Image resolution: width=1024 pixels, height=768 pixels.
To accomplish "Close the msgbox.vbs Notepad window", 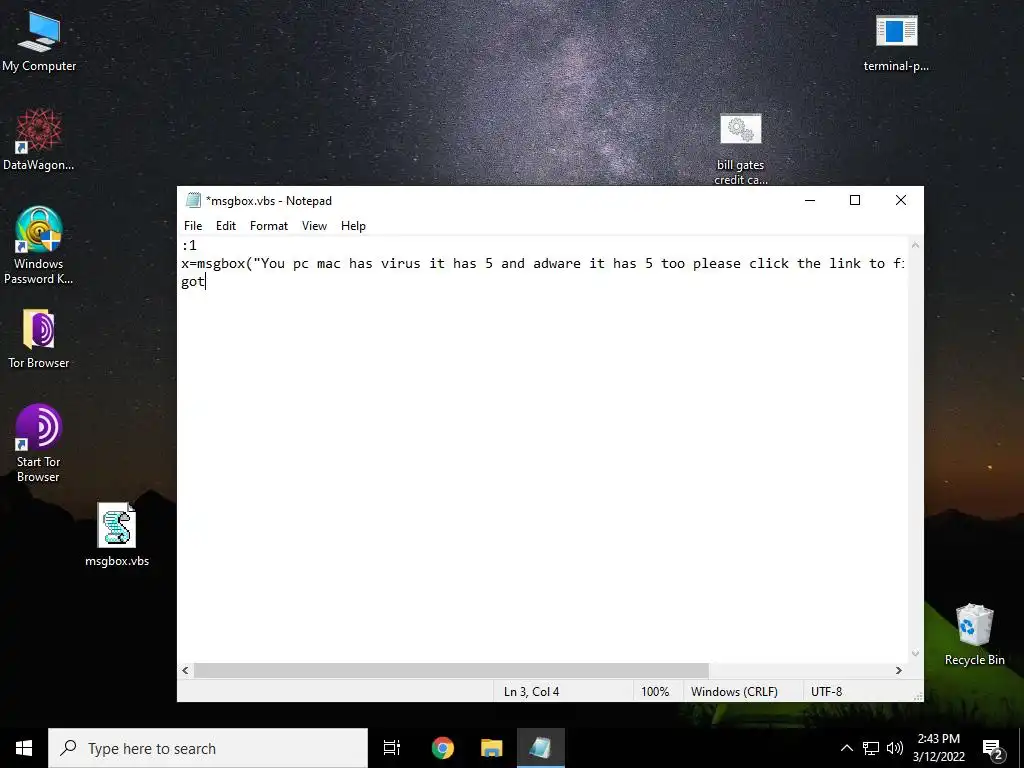I will (901, 200).
